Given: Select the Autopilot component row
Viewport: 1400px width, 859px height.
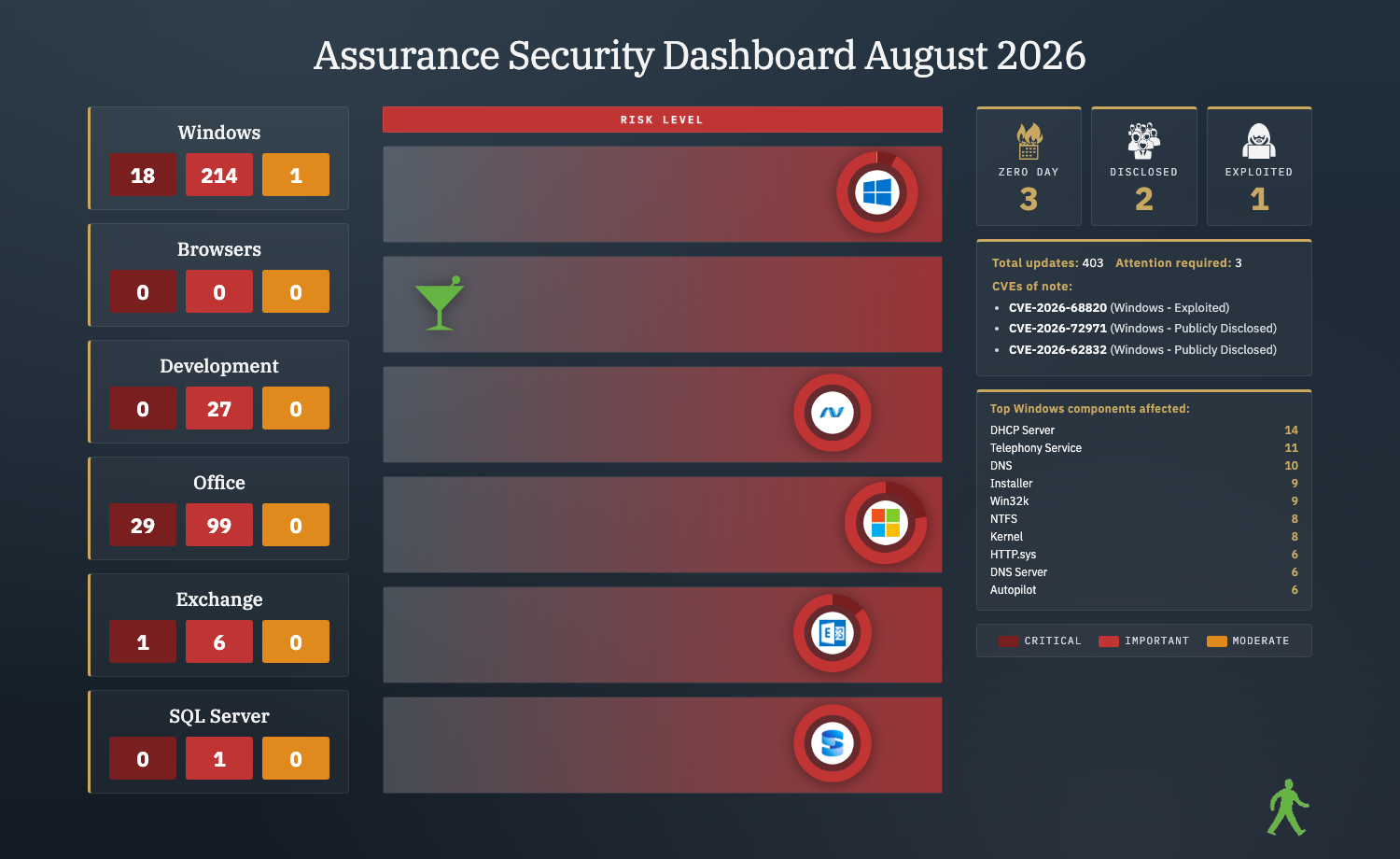Looking at the screenshot, I should click(x=1144, y=590).
